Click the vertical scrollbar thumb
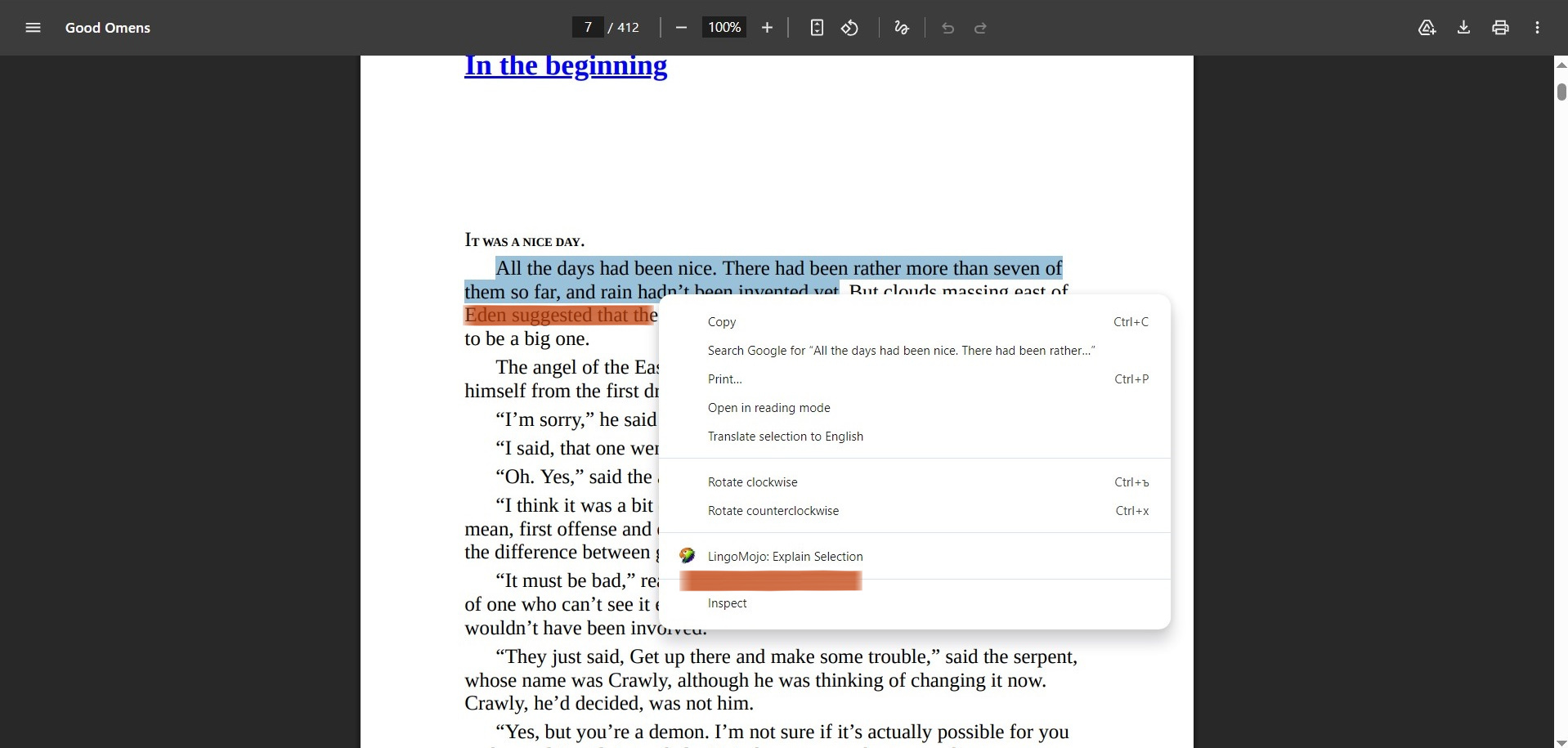 tap(1561, 92)
